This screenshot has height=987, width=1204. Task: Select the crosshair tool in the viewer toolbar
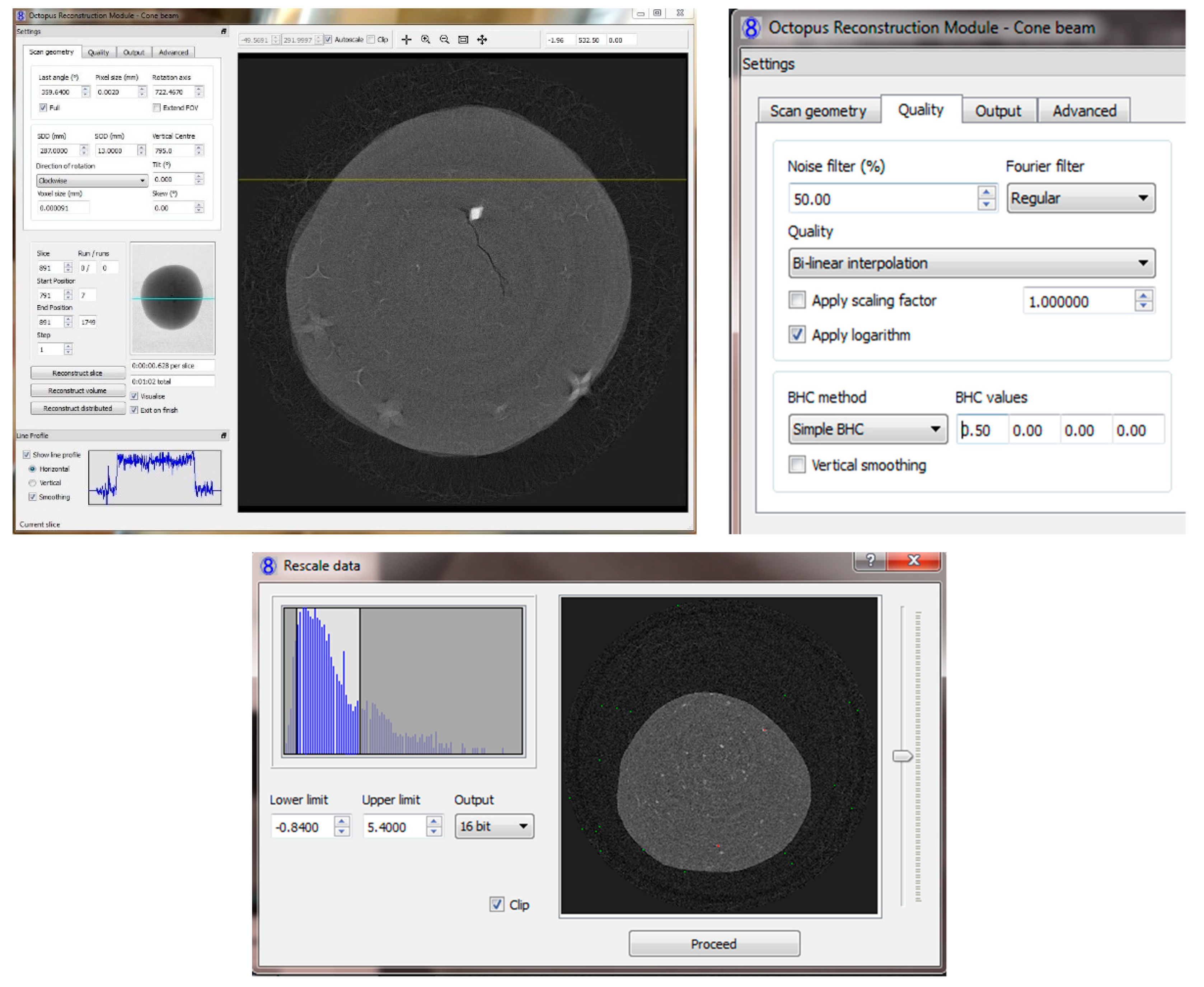pyautogui.click(x=407, y=39)
